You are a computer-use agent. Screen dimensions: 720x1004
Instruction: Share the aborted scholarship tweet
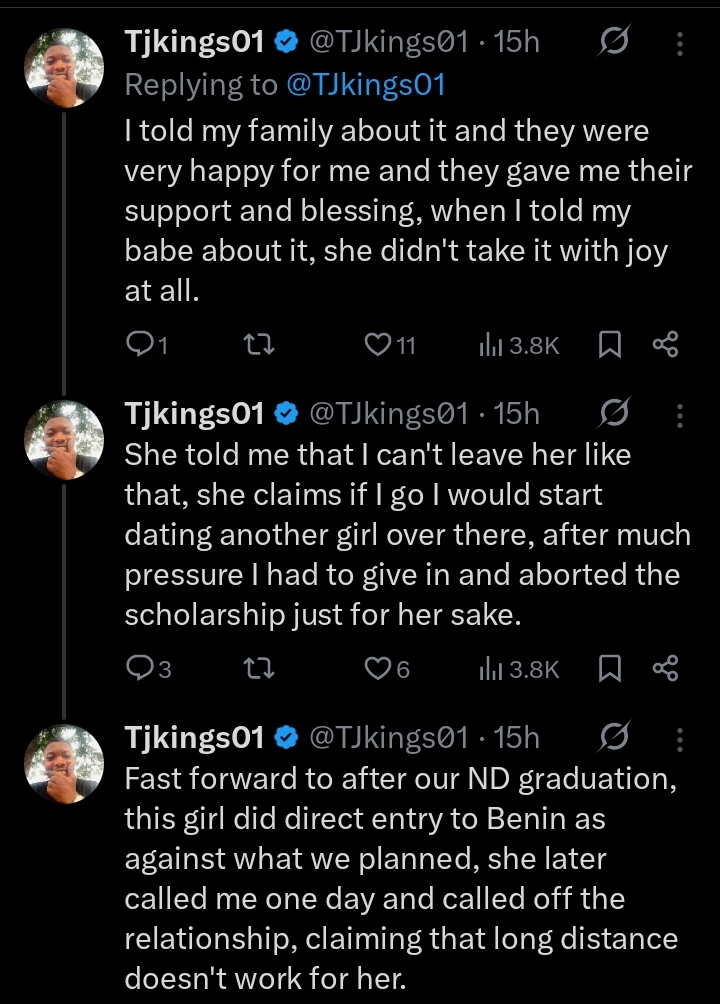[666, 669]
